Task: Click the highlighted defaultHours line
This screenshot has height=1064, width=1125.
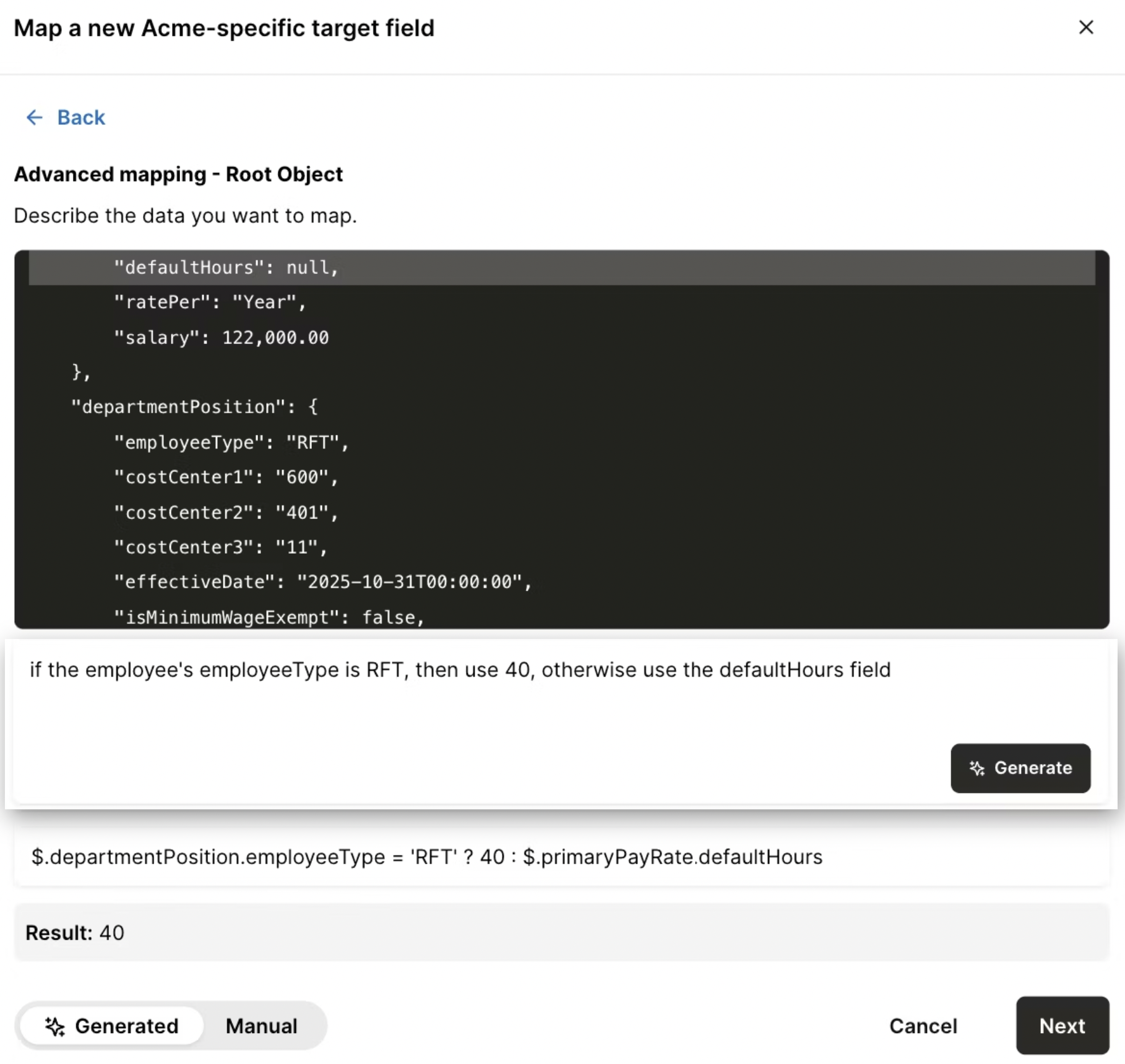Action: click(x=225, y=267)
